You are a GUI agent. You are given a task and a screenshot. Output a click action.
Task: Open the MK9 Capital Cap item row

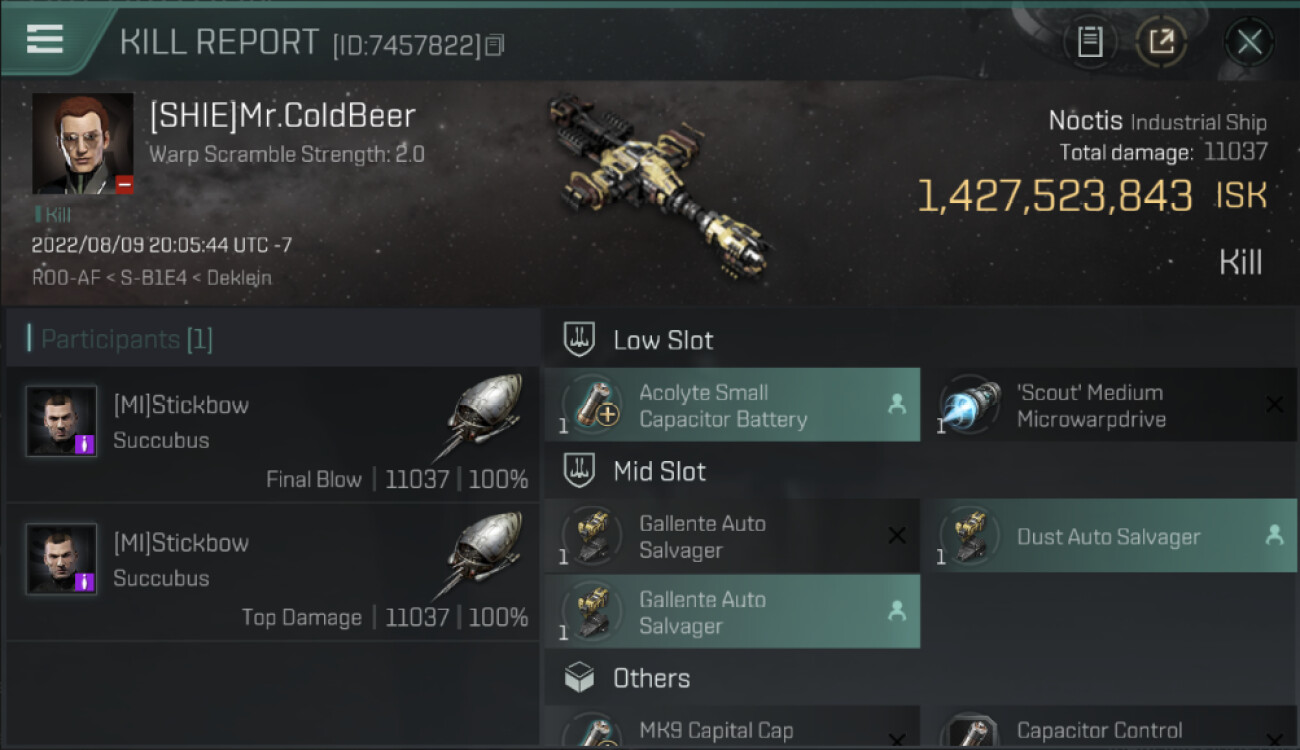coord(732,726)
